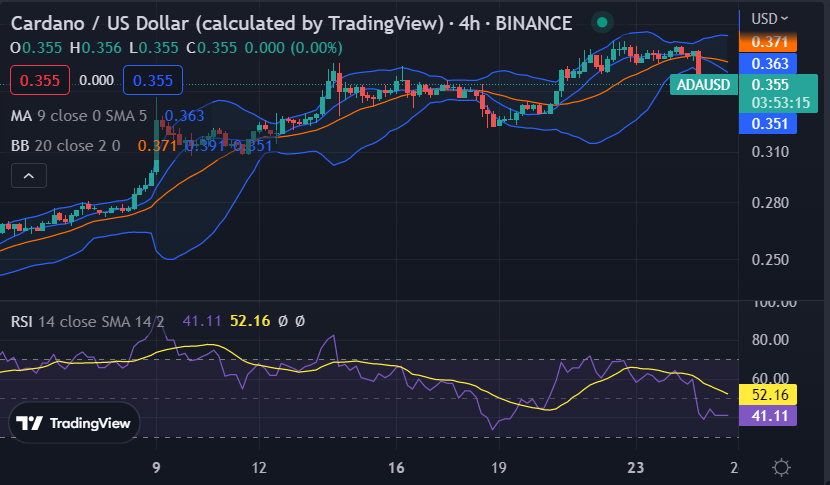Click the green market status dot
This screenshot has width=830, height=485.
pos(602,22)
